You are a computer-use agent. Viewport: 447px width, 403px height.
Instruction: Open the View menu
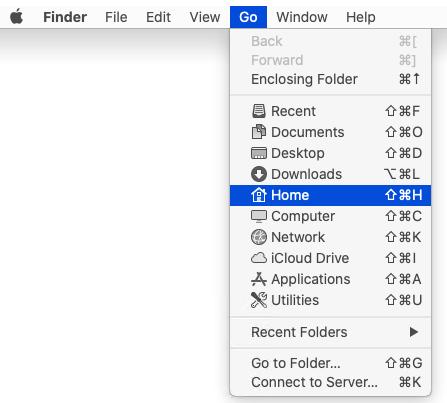[205, 17]
